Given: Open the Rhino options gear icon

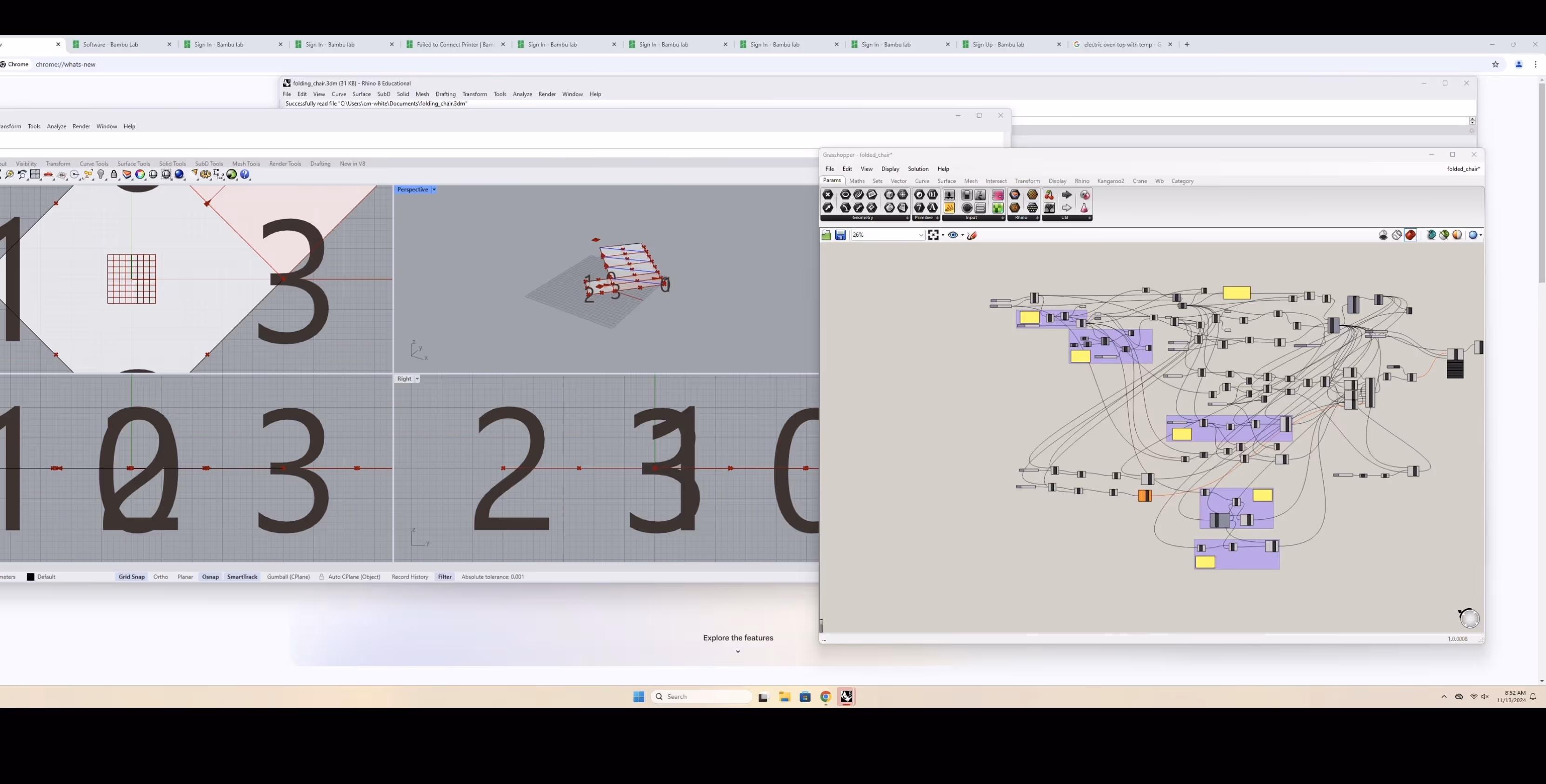Looking at the screenshot, I should [x=206, y=174].
